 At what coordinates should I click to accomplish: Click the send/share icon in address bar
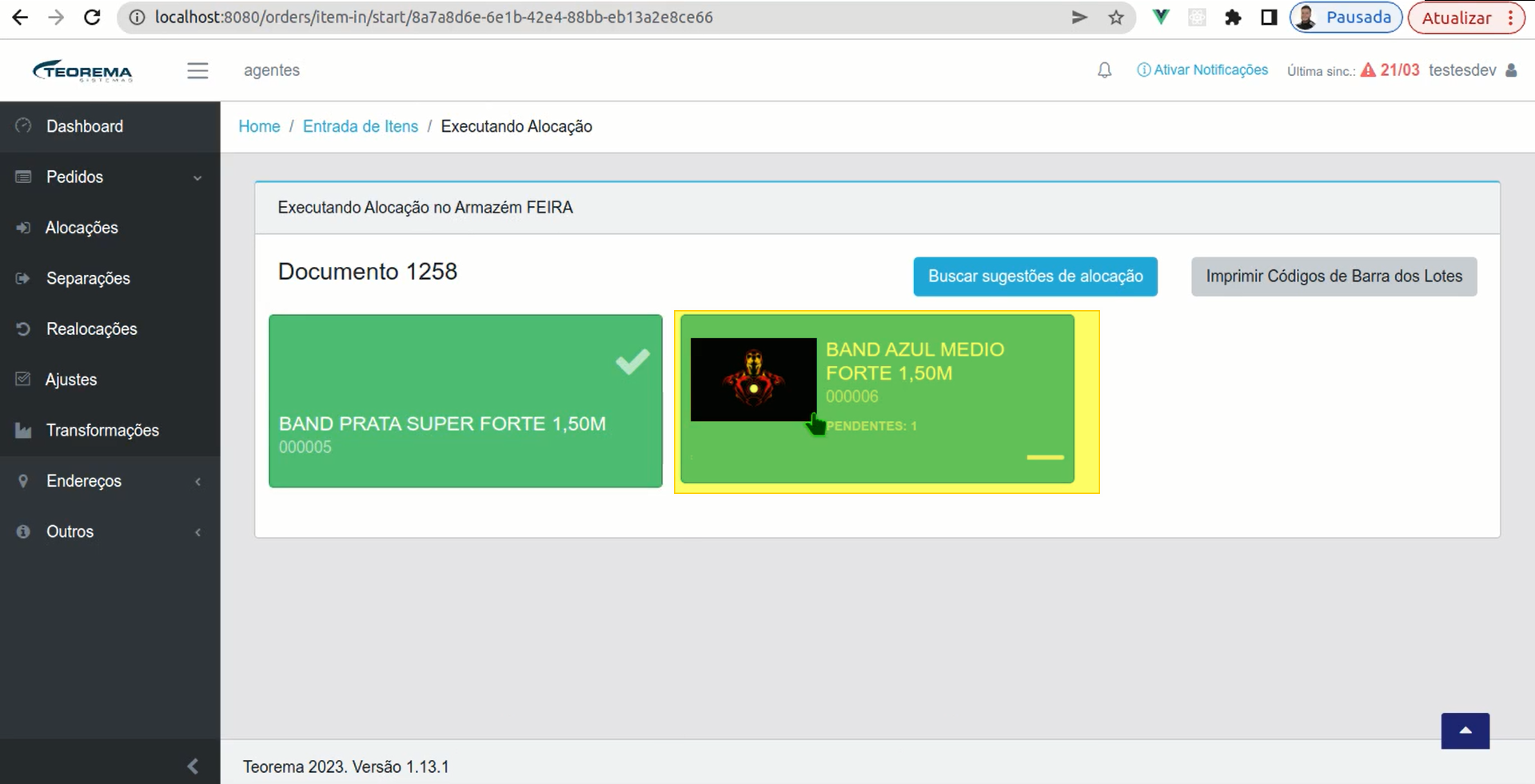[x=1079, y=18]
